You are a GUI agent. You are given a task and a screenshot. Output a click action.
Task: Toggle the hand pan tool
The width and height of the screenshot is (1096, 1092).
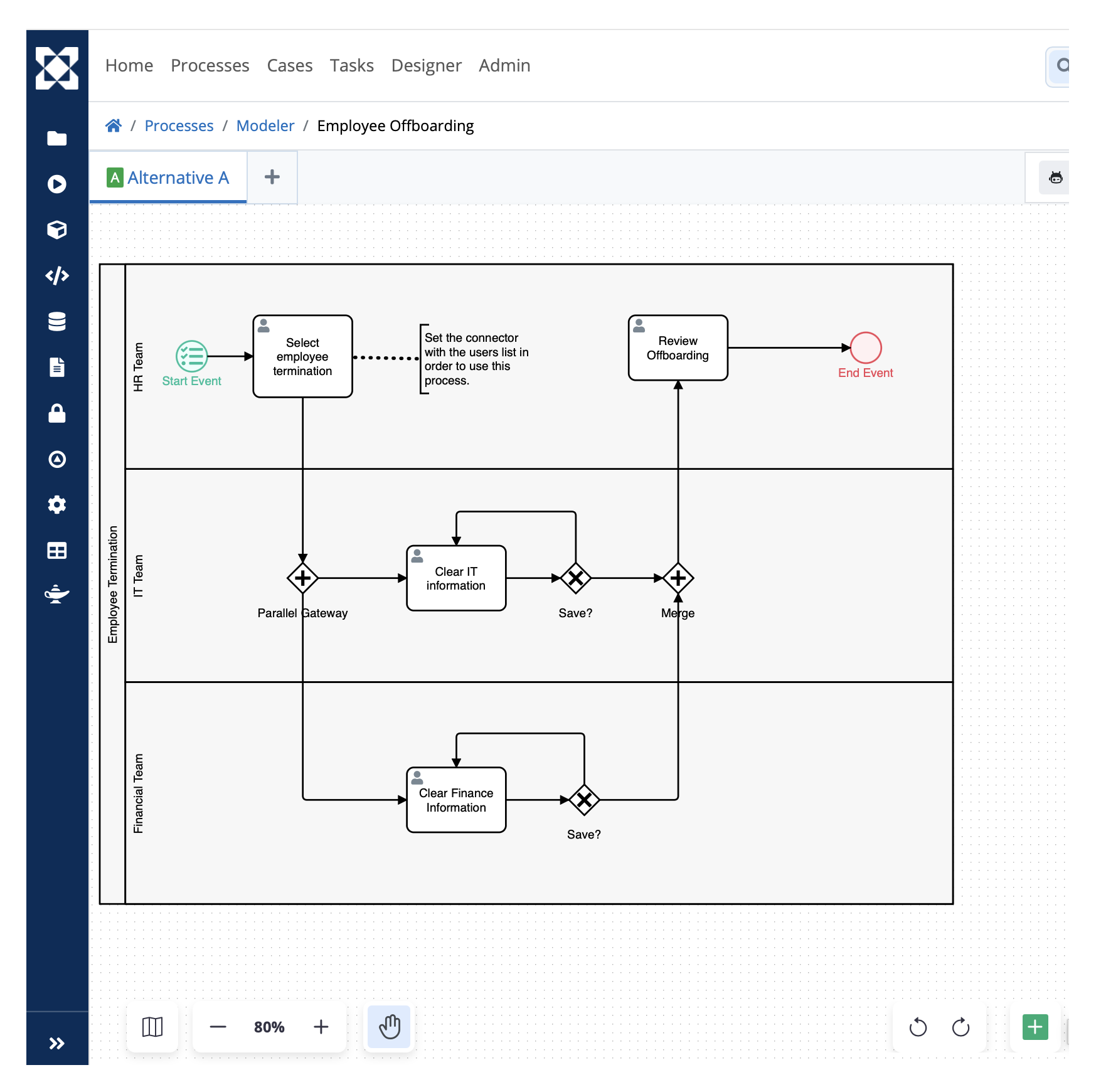point(389,1027)
